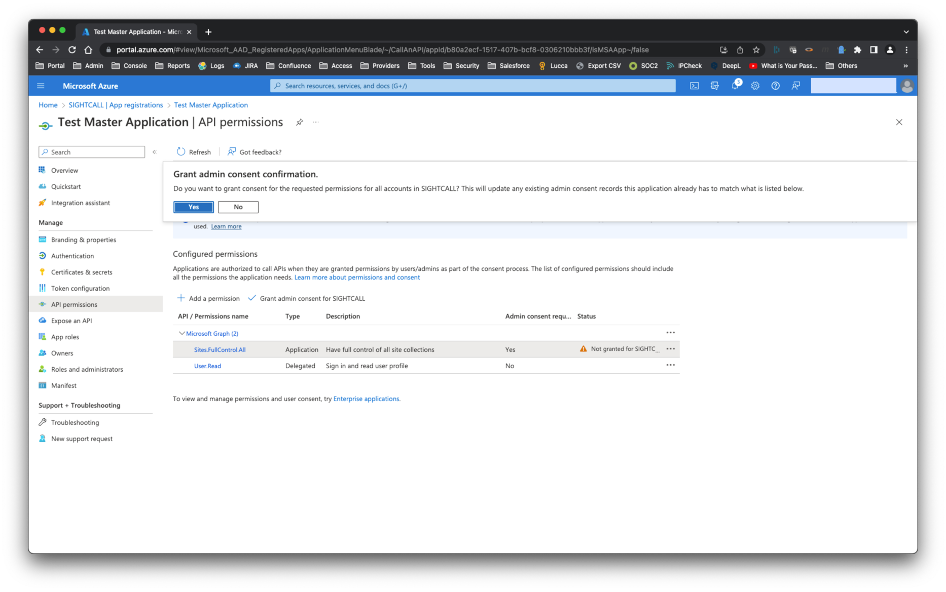
Task: Click Test Master Application breadcrumb
Action: click(211, 105)
